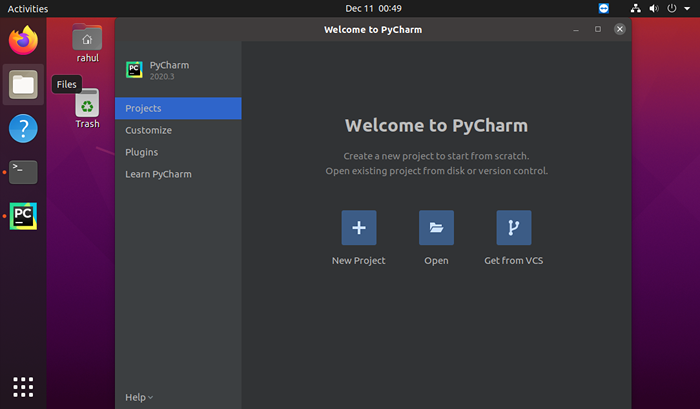The image size is (700, 409).
Task: Open the Trash desktop icon
Action: (x=87, y=108)
